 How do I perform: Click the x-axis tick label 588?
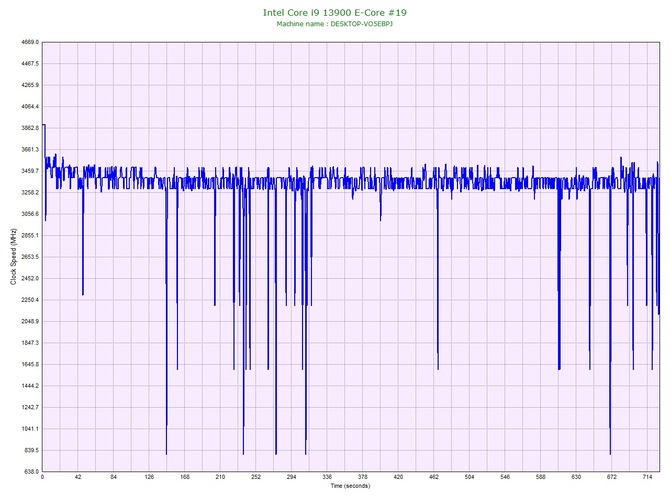pos(541,477)
